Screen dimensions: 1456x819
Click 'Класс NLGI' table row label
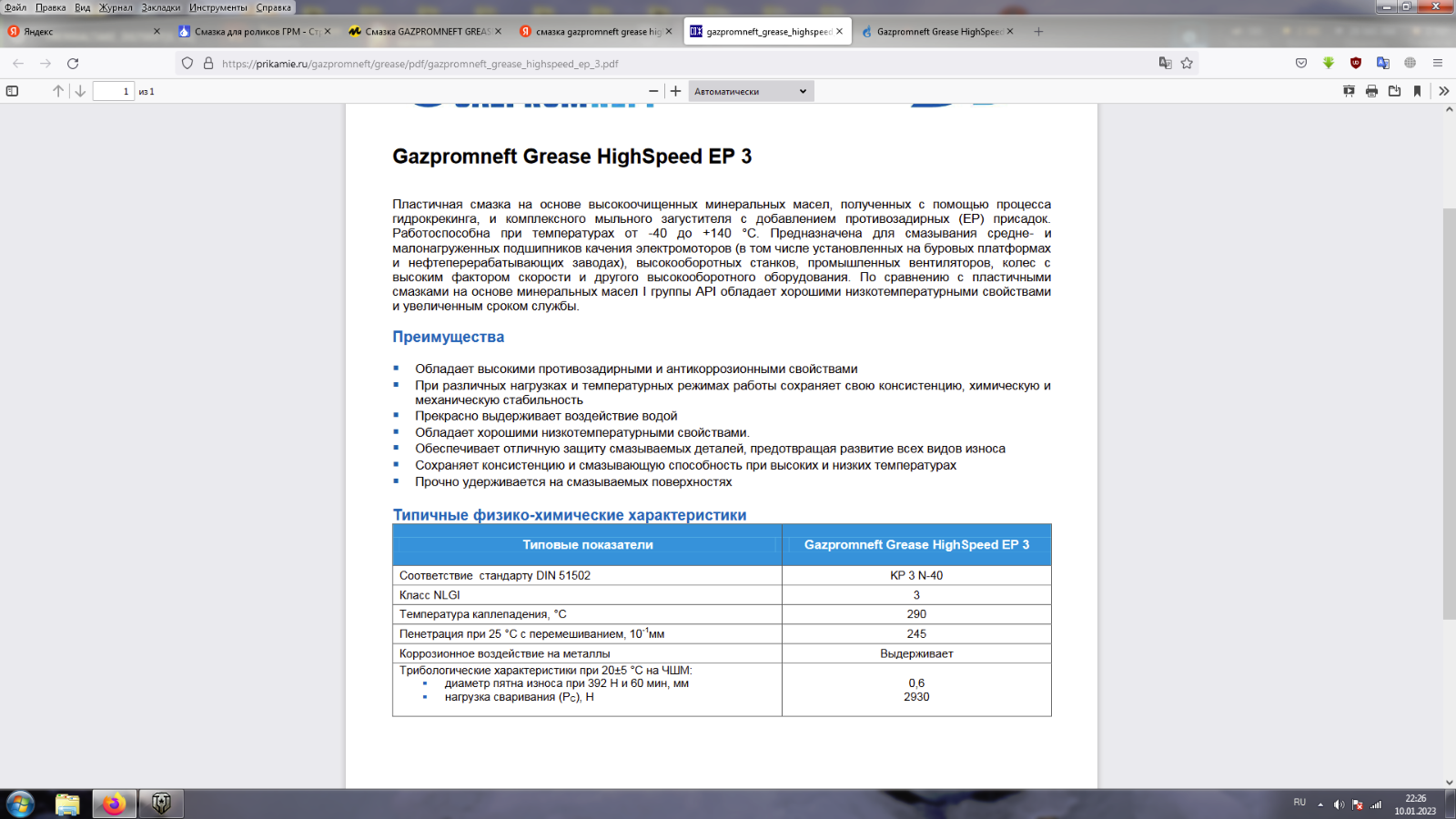pyautogui.click(x=430, y=595)
